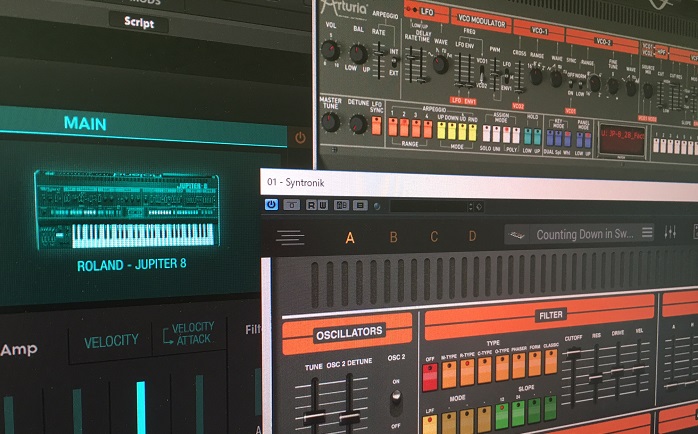698x434 pixels.
Task: Select LPF filter mode button
Action: tap(430, 425)
